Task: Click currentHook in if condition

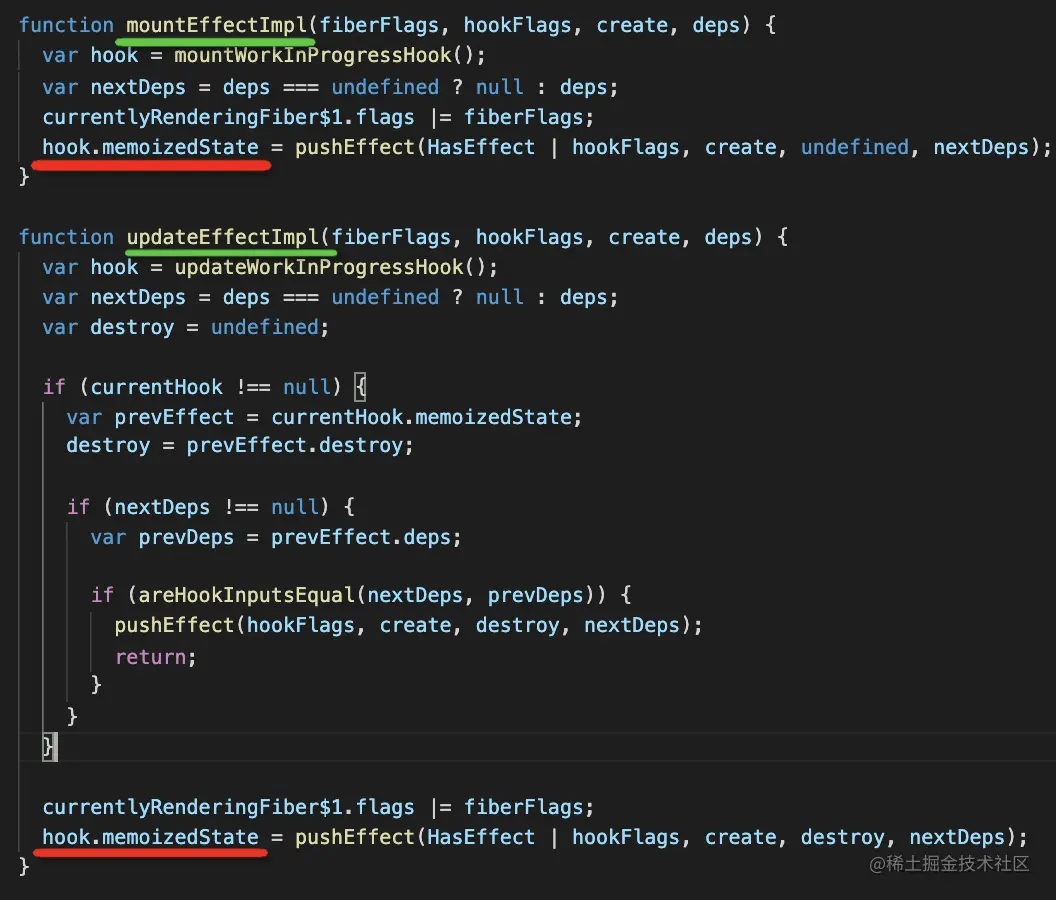Action: point(156,387)
